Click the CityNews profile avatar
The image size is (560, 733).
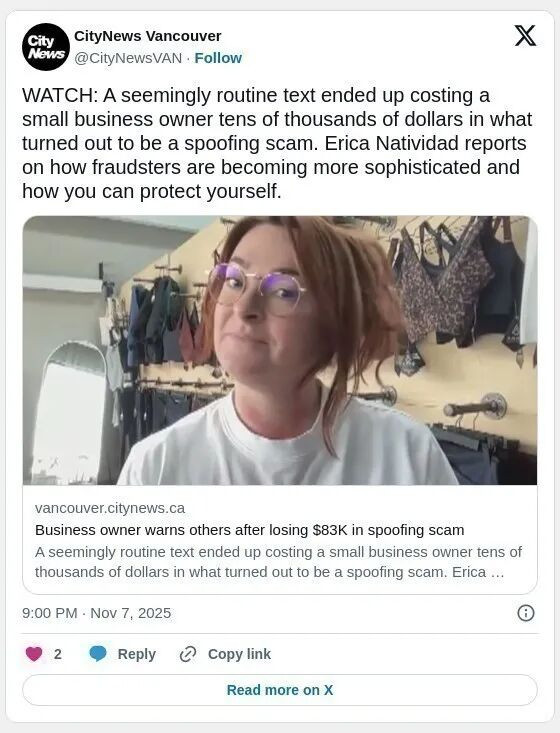point(46,47)
